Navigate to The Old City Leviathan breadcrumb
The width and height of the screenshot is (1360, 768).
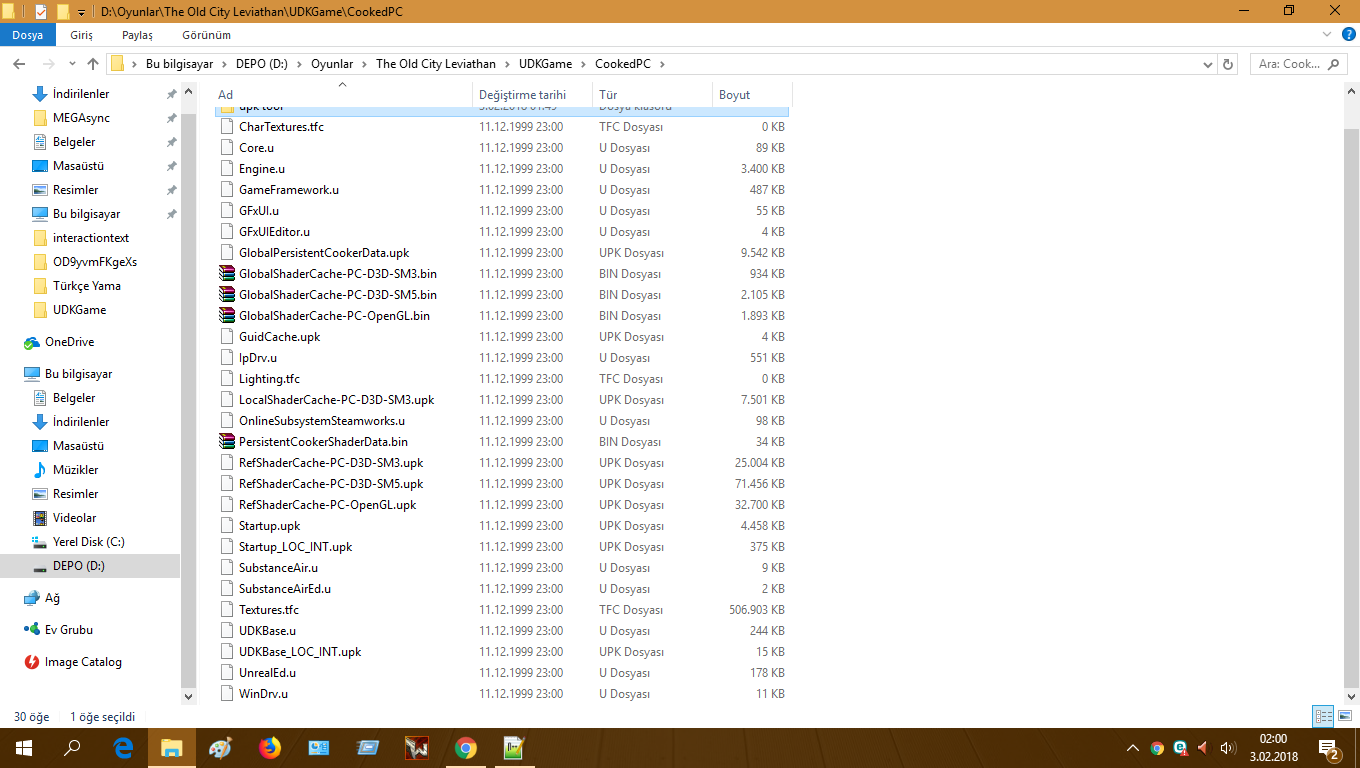point(436,64)
